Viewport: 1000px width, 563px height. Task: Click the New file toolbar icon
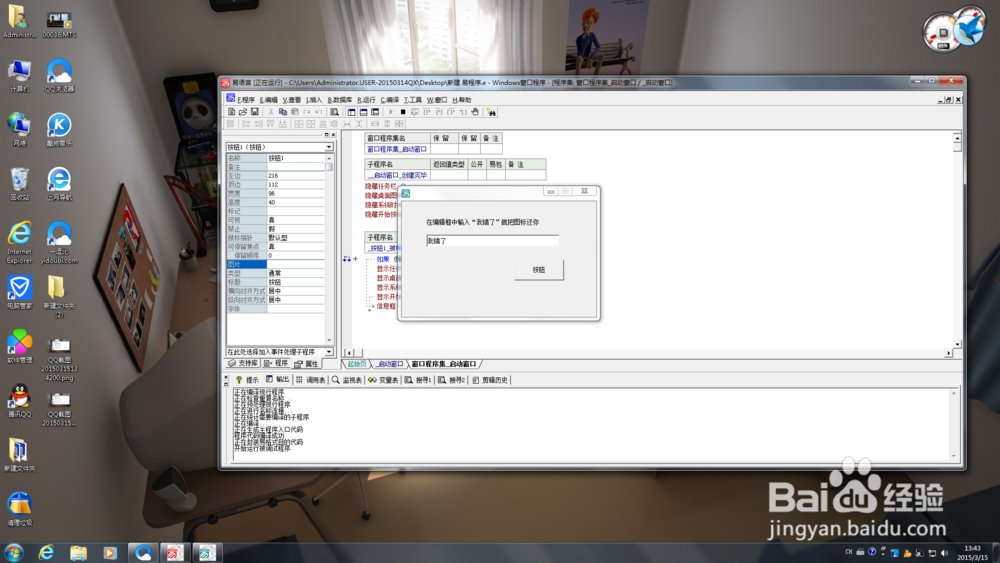(x=232, y=112)
